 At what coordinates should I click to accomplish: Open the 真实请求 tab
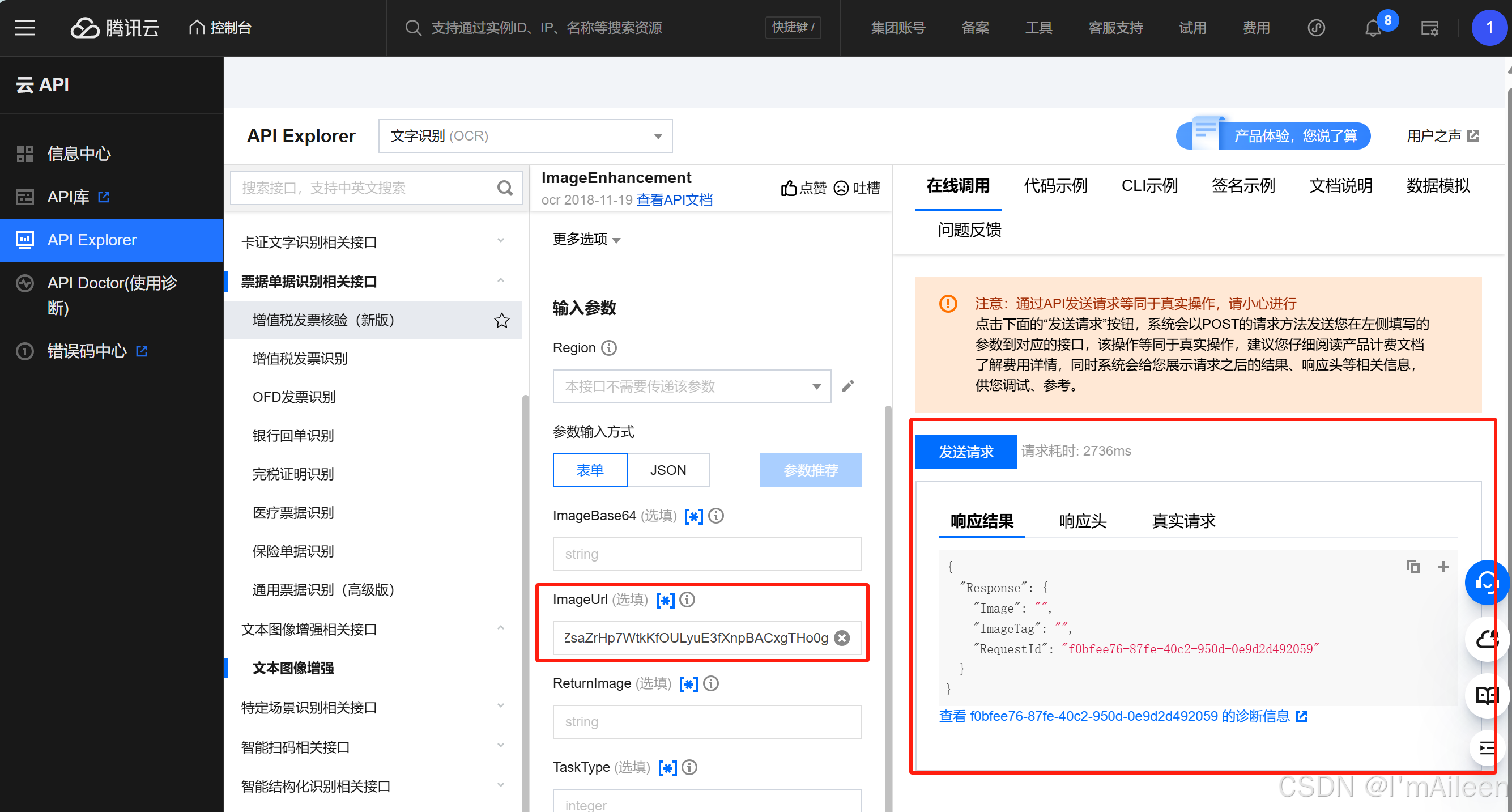[x=1183, y=521]
